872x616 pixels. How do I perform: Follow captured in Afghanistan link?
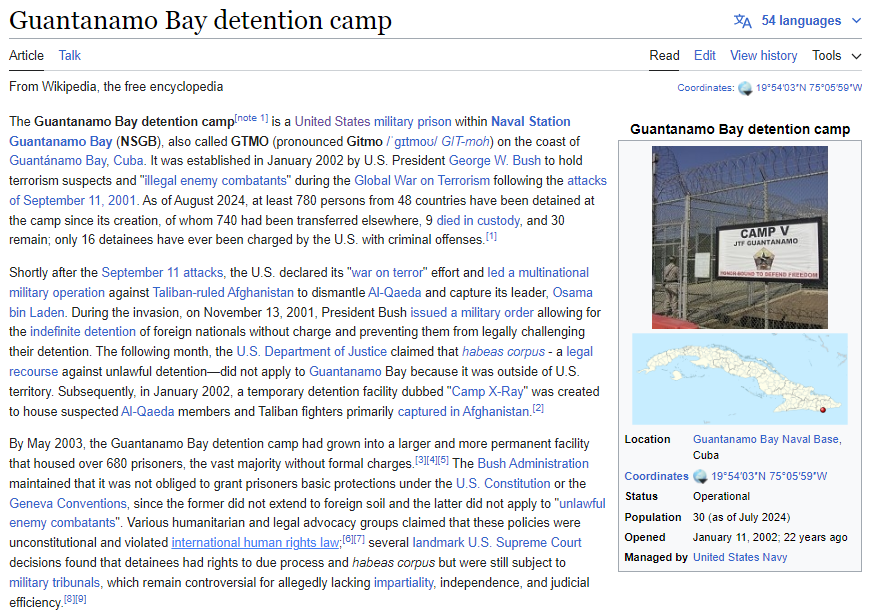tap(463, 412)
